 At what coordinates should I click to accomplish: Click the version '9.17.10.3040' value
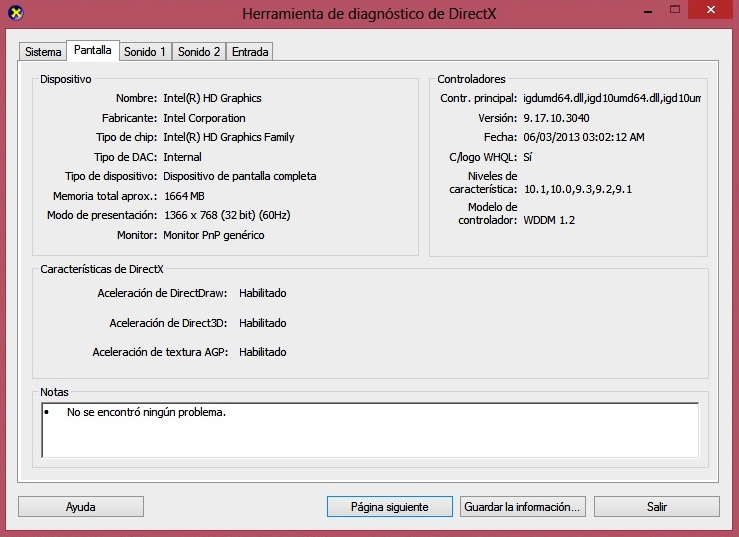click(x=556, y=118)
